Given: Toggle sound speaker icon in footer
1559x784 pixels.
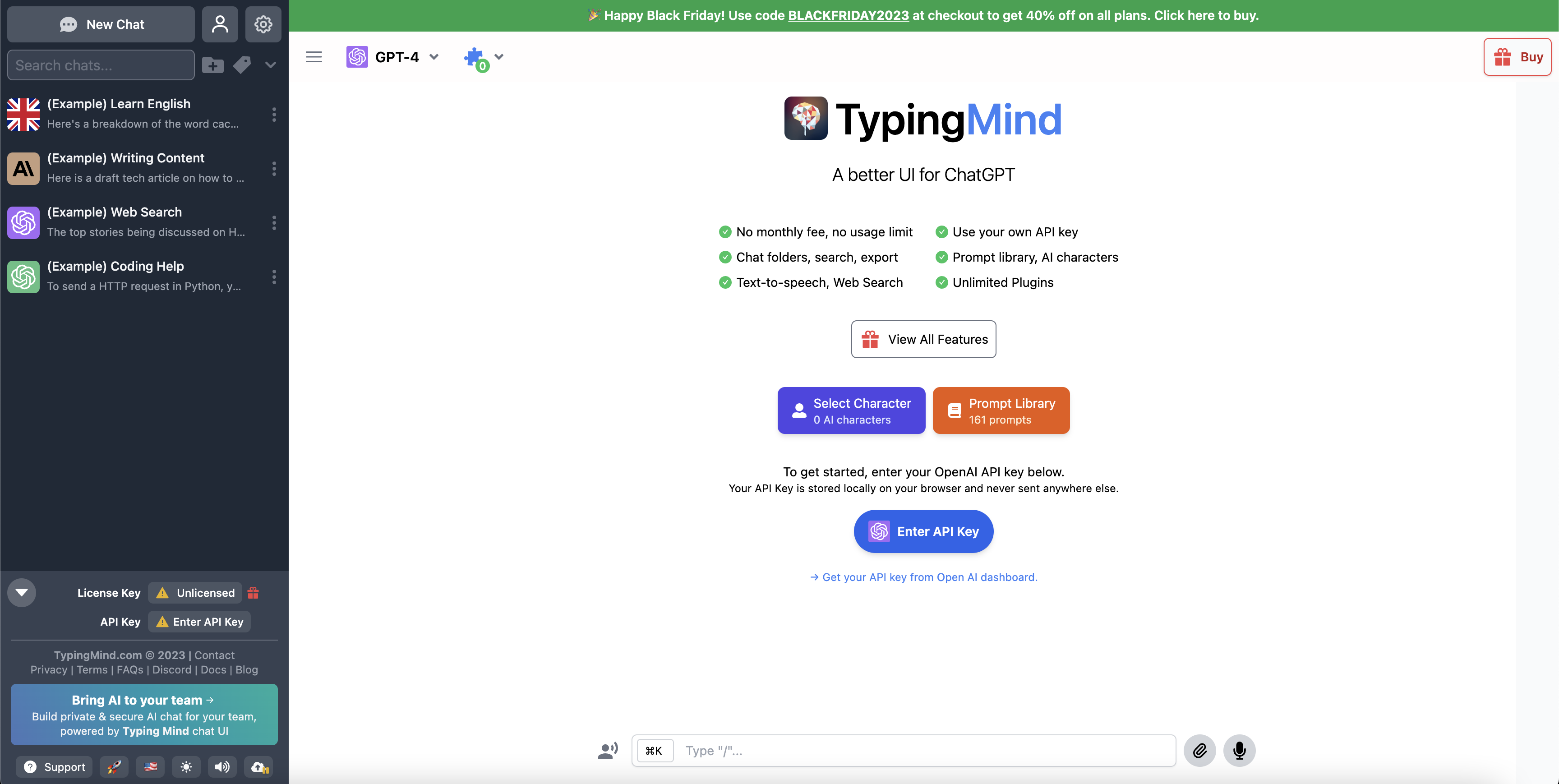Looking at the screenshot, I should (222, 767).
